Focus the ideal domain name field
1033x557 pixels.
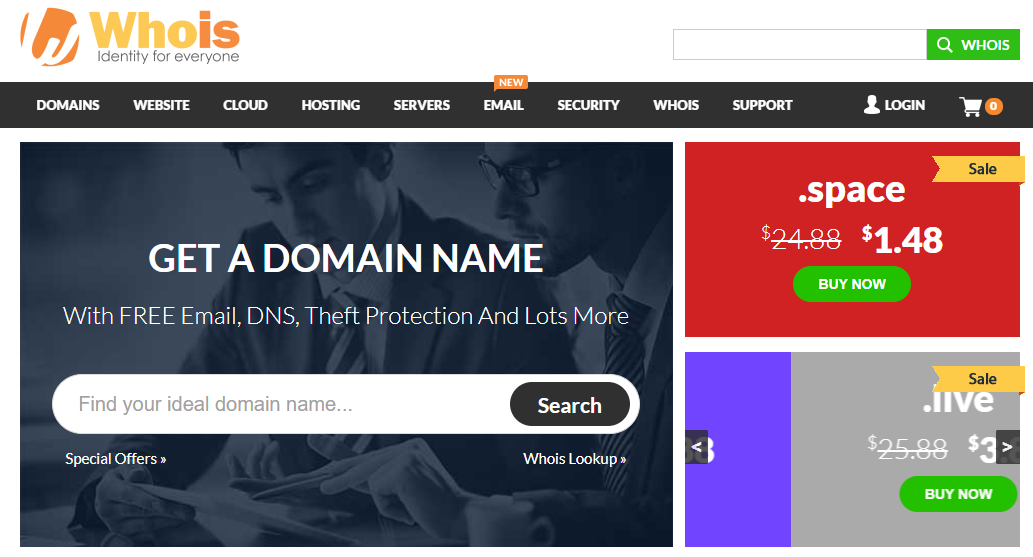(x=283, y=404)
